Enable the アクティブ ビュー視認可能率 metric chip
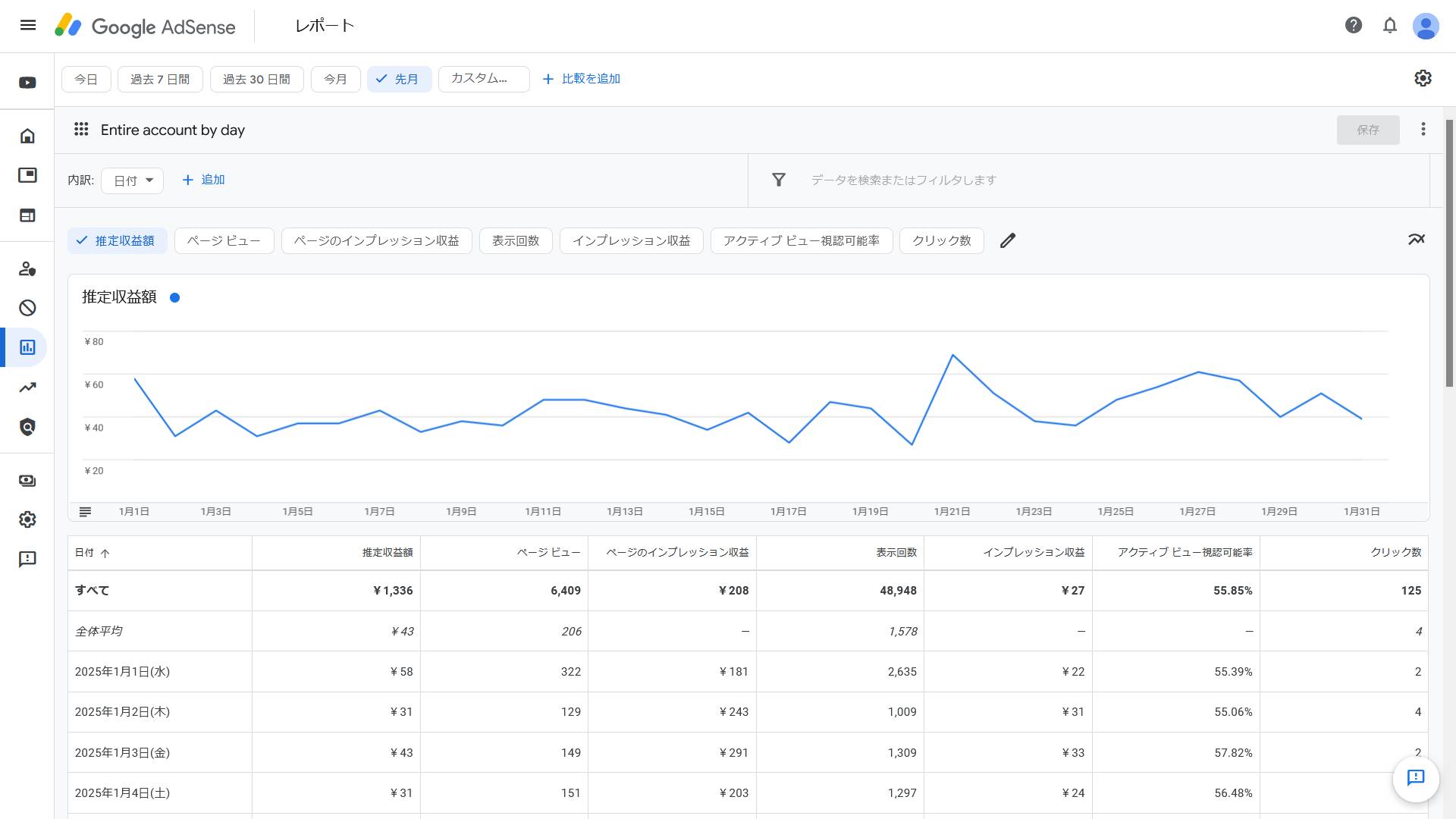This screenshot has width=1456, height=819. coord(802,240)
